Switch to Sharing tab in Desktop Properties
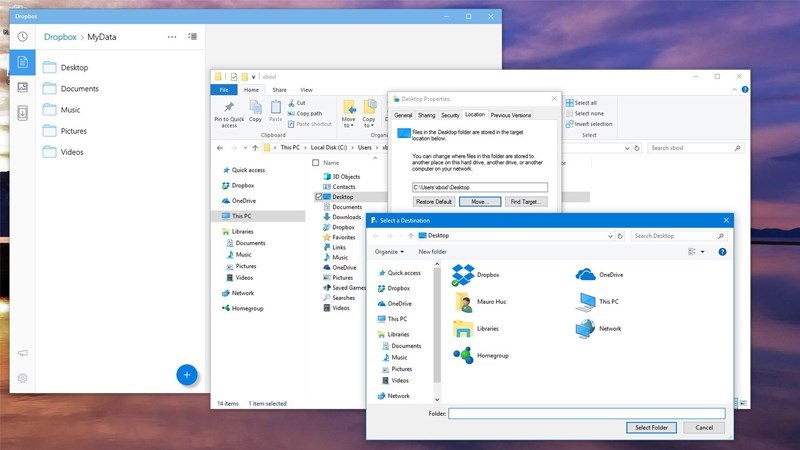 click(x=427, y=115)
